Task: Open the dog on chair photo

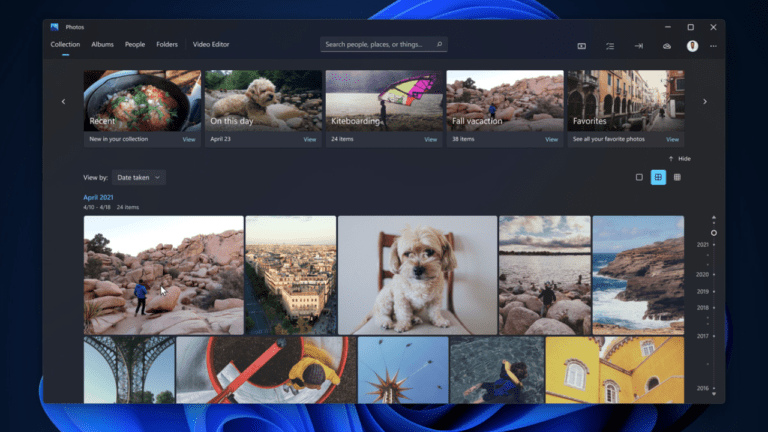Action: [x=417, y=275]
